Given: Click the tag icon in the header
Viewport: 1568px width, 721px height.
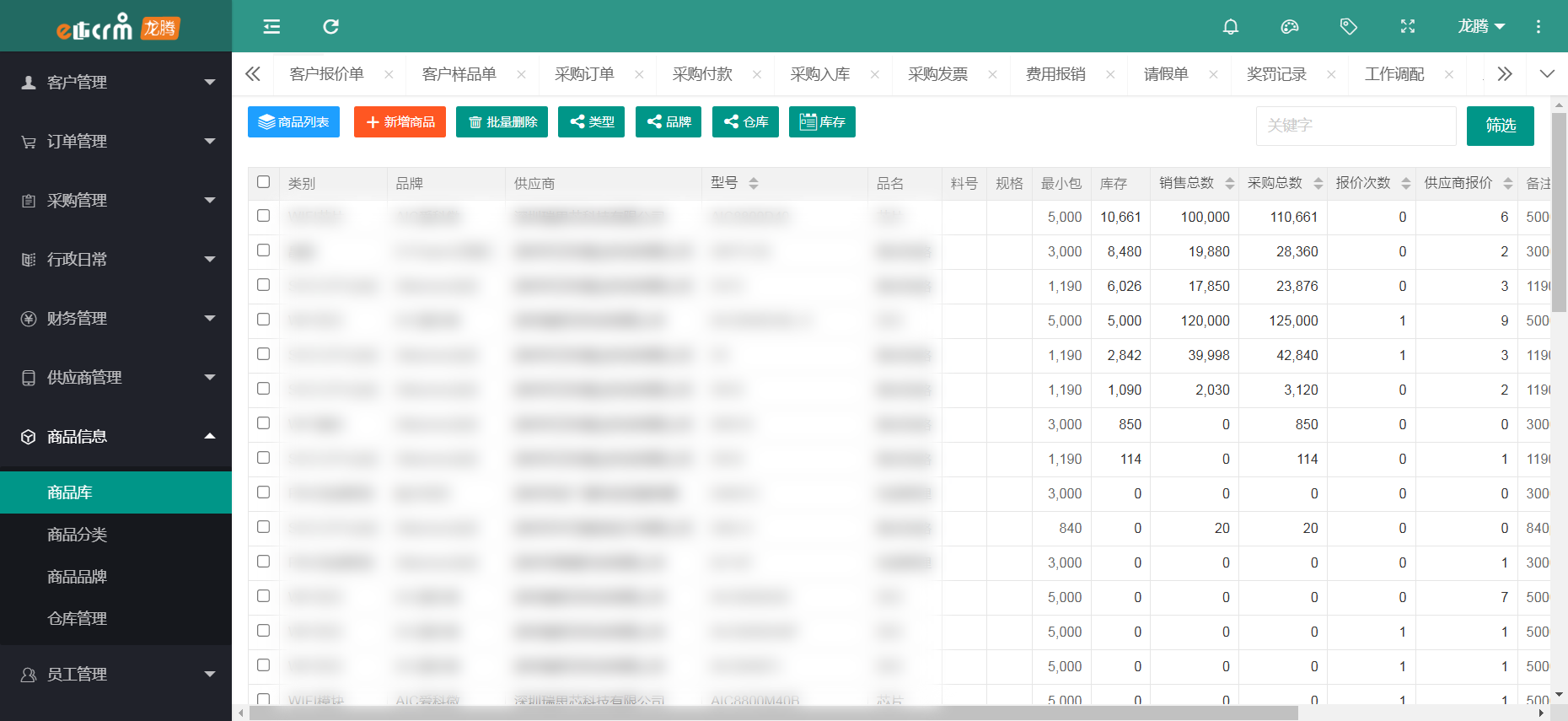Looking at the screenshot, I should coord(1348,27).
